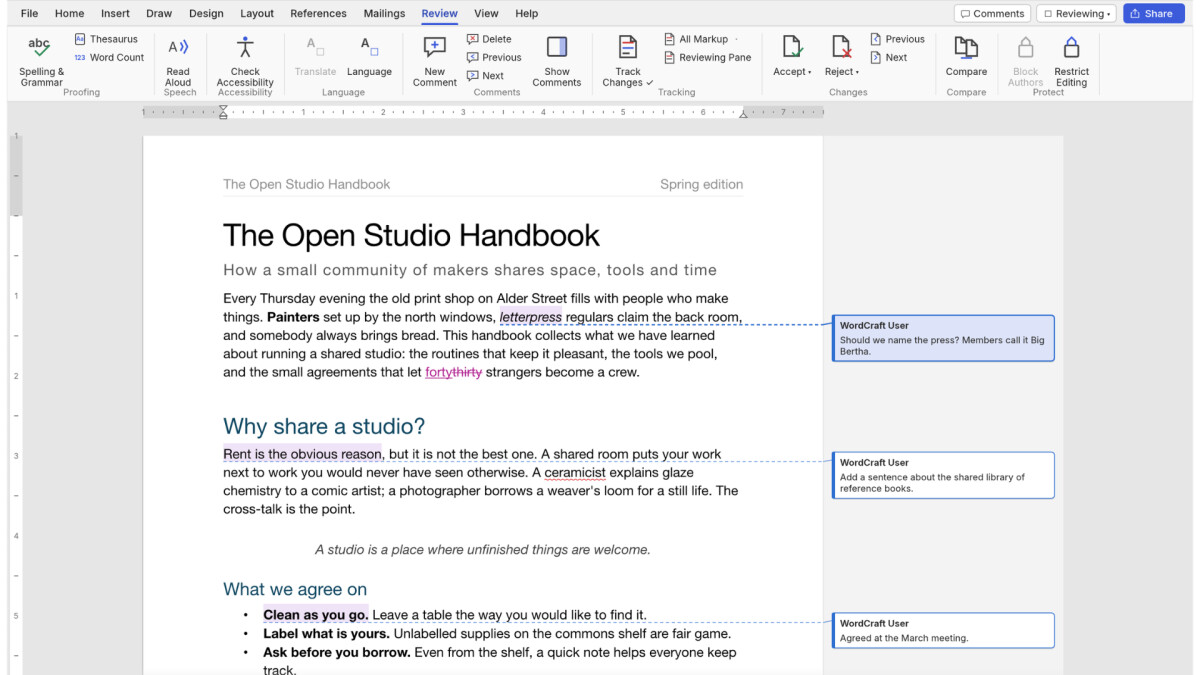Delete the selected comment
Screen dimensions: 1200x675
[x=489, y=39]
